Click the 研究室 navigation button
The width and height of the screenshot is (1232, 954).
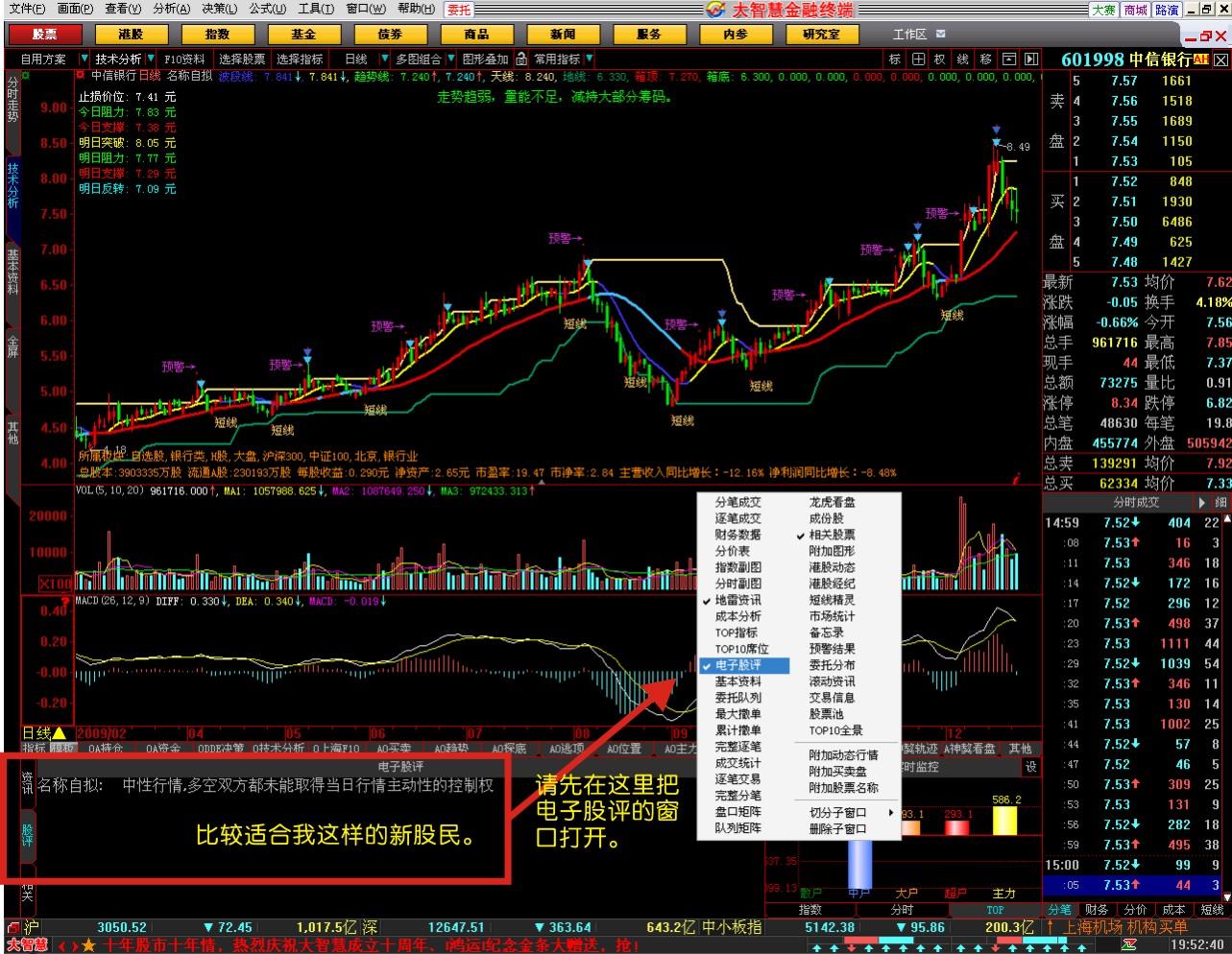[822, 34]
